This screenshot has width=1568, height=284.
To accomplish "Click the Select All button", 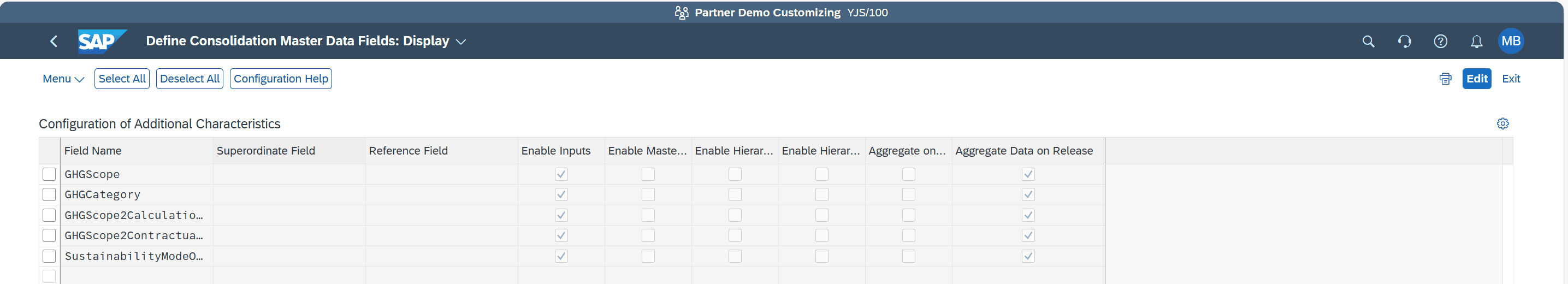I will pyautogui.click(x=122, y=79).
